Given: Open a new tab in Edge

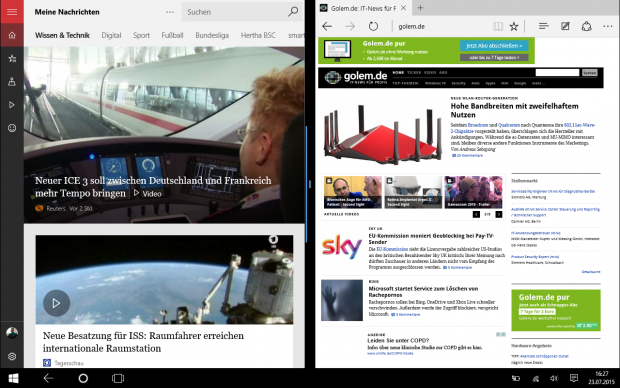Looking at the screenshot, I should (x=420, y=8).
